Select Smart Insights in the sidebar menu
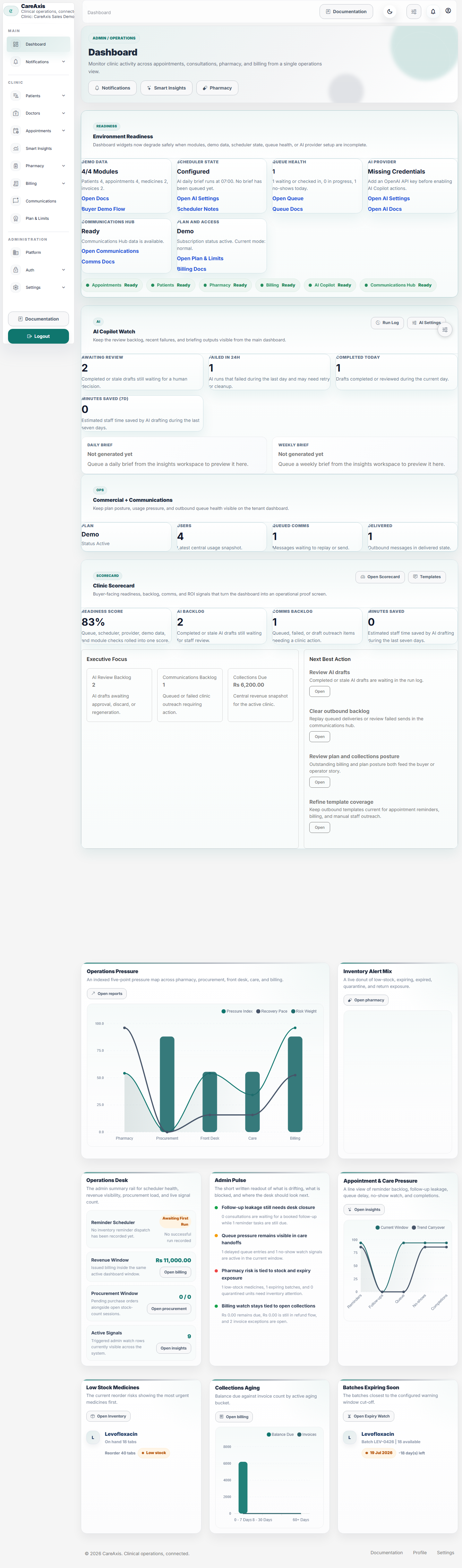The height and width of the screenshot is (1568, 462). click(x=38, y=149)
